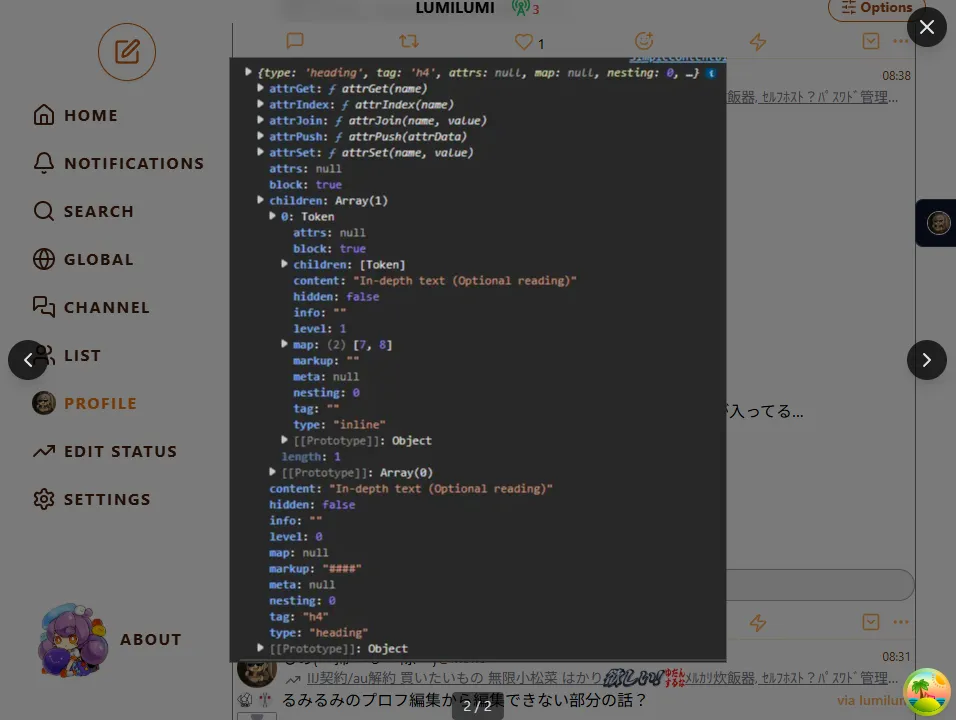
Task: Click the lightning bolt zap icon
Action: pos(758,41)
